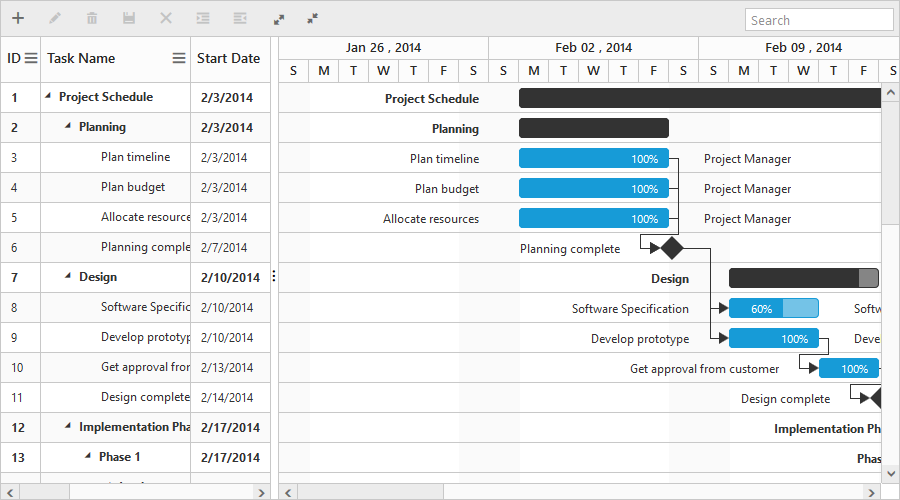The height and width of the screenshot is (500, 900).
Task: Select the Allocate resources grid cell
Action: pos(115,217)
